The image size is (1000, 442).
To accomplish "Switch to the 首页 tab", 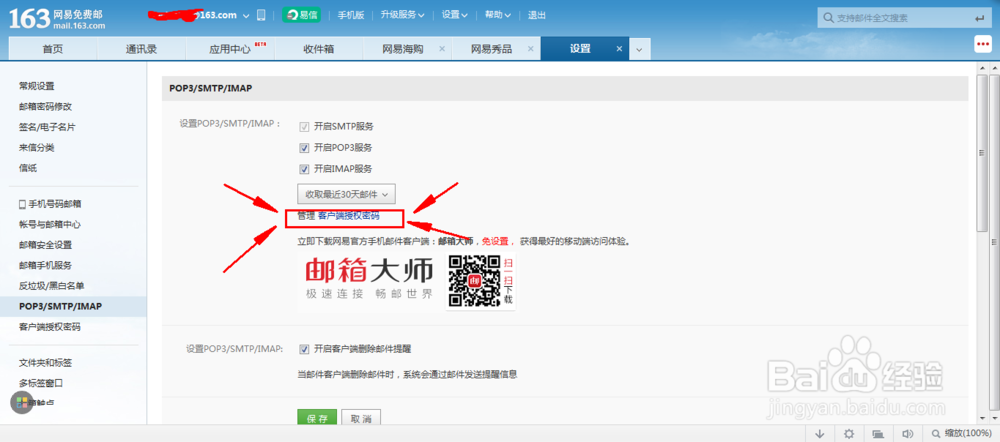I will (x=52, y=48).
